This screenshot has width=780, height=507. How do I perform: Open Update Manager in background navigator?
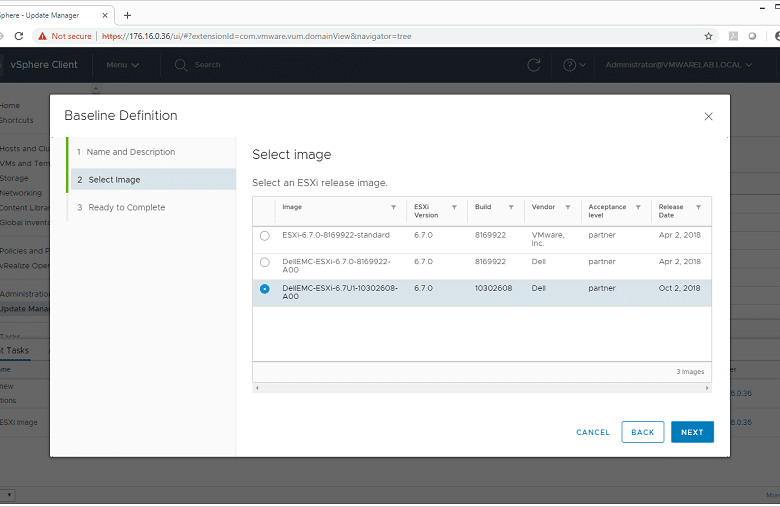point(24,308)
